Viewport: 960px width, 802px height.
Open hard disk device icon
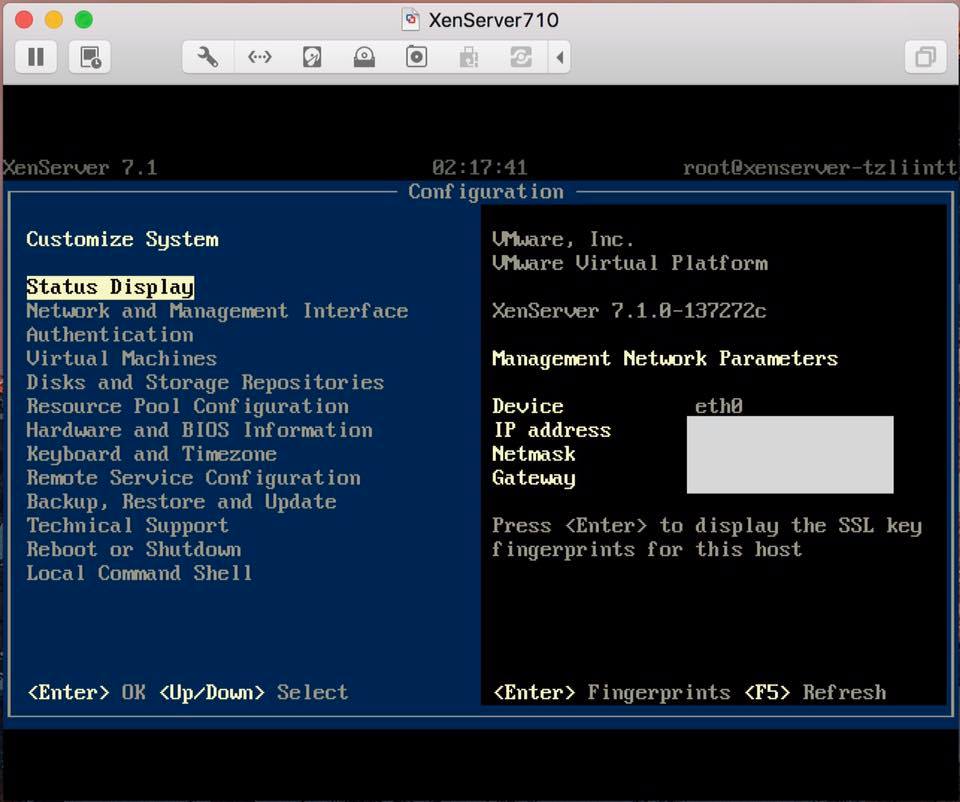coord(312,58)
